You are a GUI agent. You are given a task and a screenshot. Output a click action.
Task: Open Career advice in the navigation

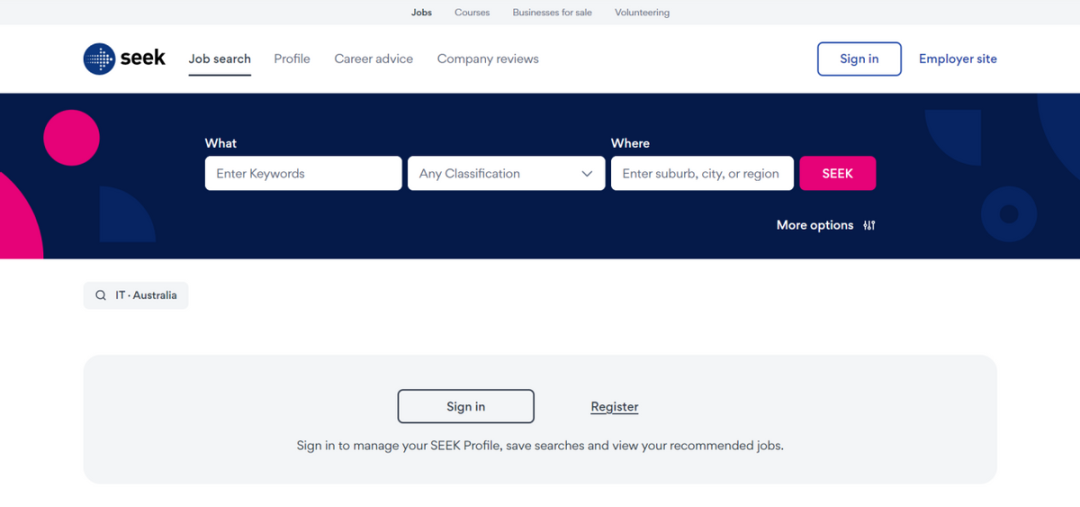[373, 59]
